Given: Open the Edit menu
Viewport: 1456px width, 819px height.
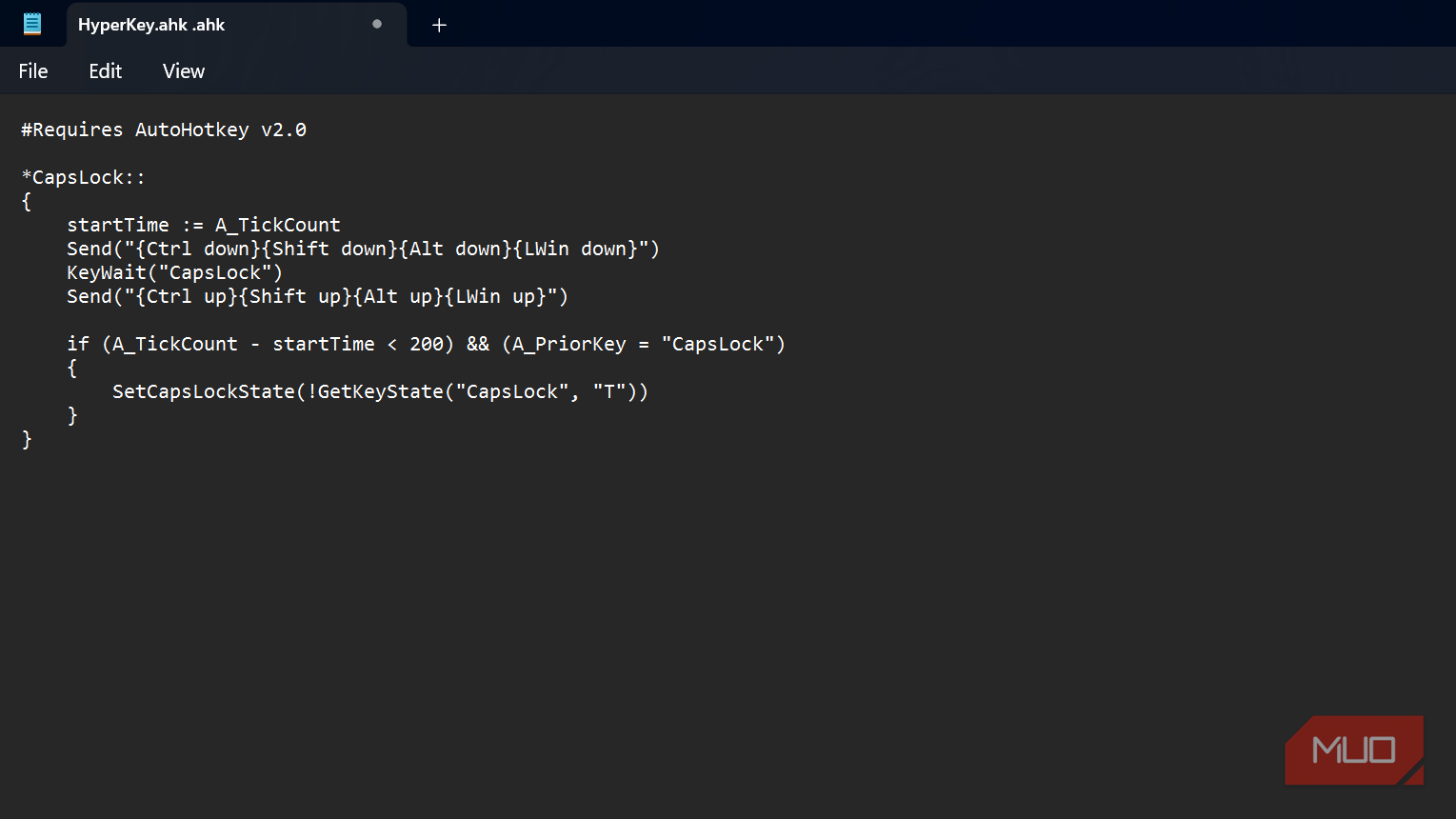Looking at the screenshot, I should (x=105, y=71).
